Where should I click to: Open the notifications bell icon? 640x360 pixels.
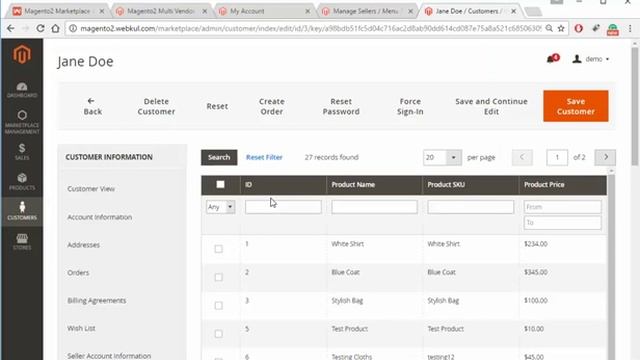coord(552,59)
